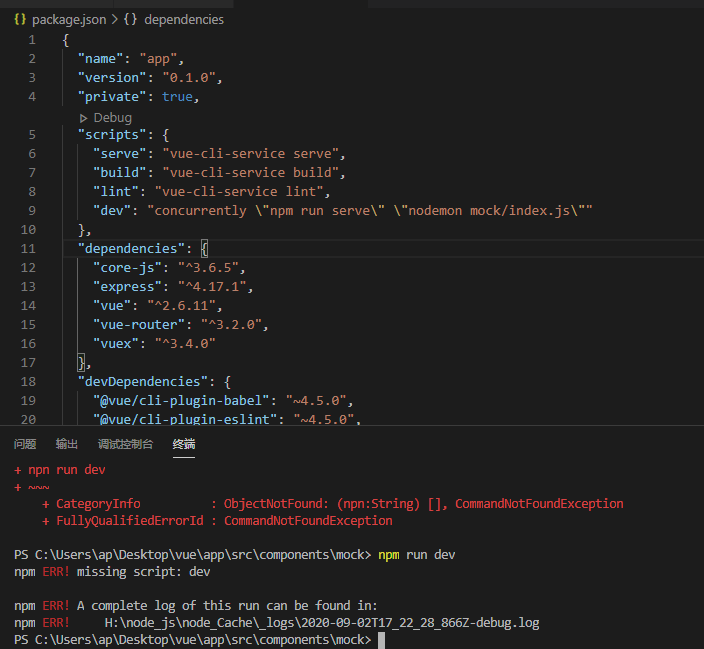This screenshot has height=649, width=704.
Task: Click the red "npn run dev" terminal line
Action: [x=60, y=470]
